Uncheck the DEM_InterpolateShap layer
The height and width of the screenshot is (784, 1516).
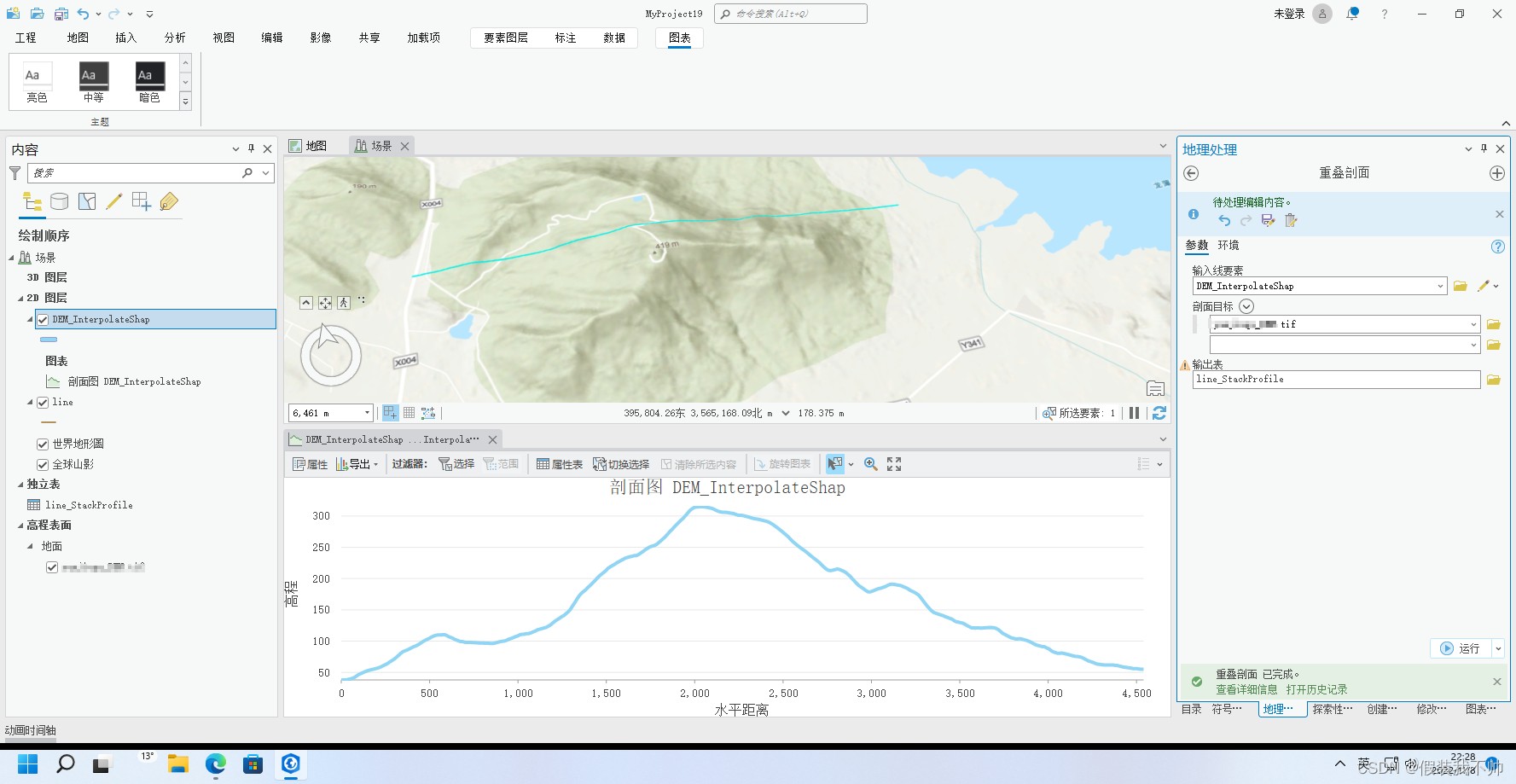[x=42, y=318]
